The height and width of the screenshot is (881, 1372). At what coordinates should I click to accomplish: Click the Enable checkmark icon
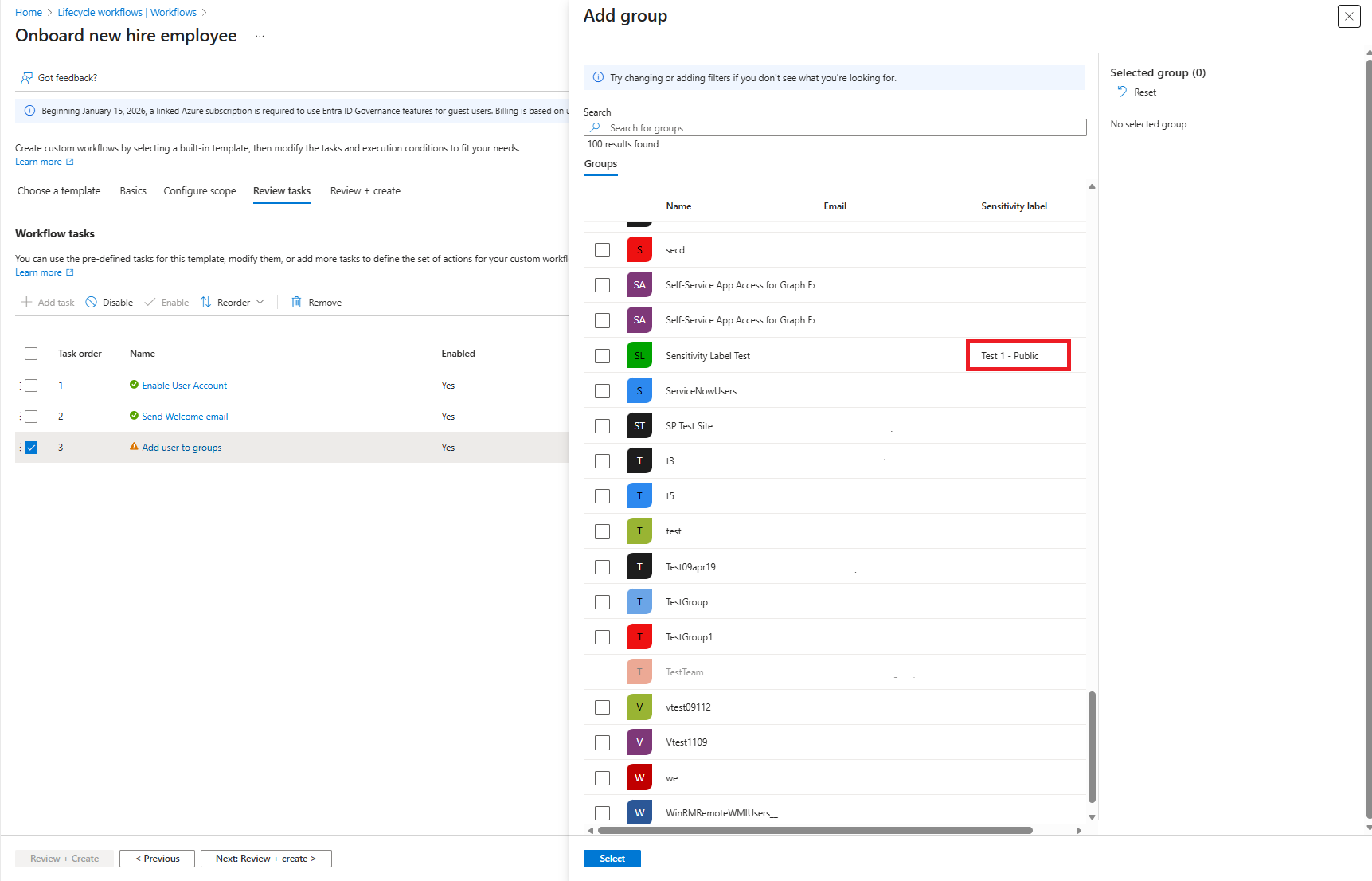[150, 302]
